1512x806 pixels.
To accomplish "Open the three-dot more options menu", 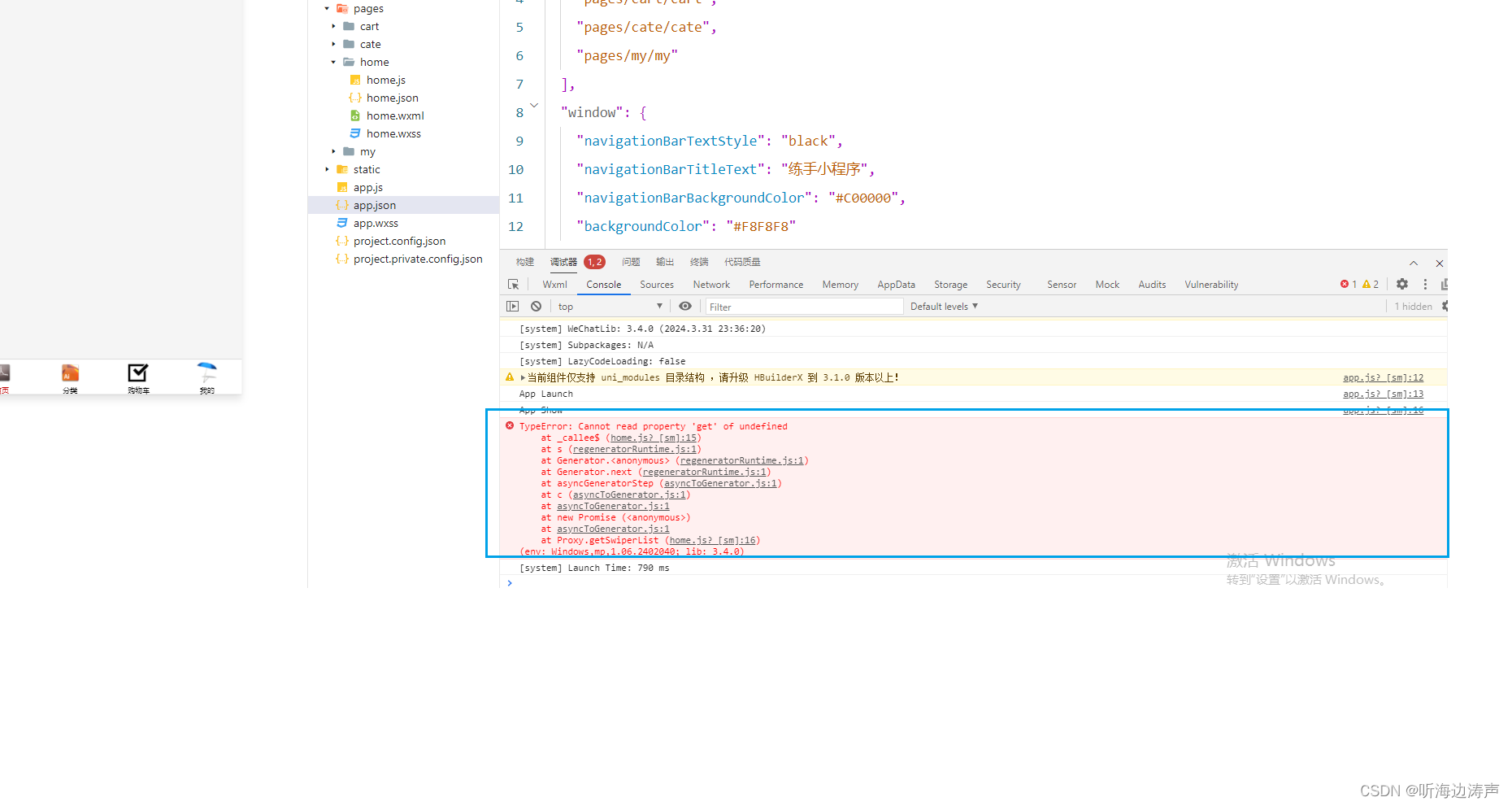I will (1425, 284).
